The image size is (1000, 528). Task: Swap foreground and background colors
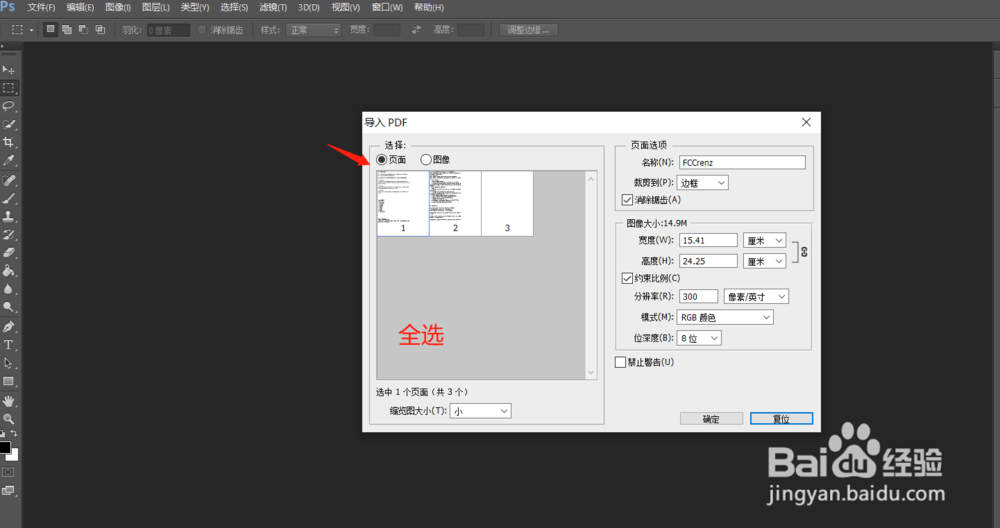[14, 433]
